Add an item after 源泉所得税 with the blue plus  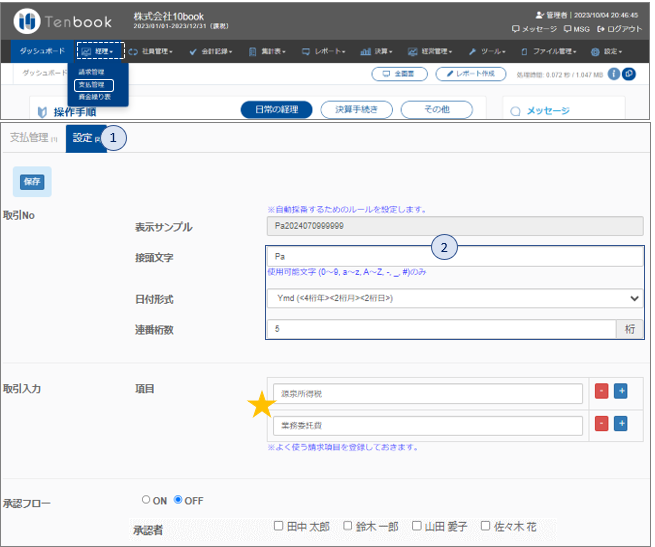tap(621, 392)
